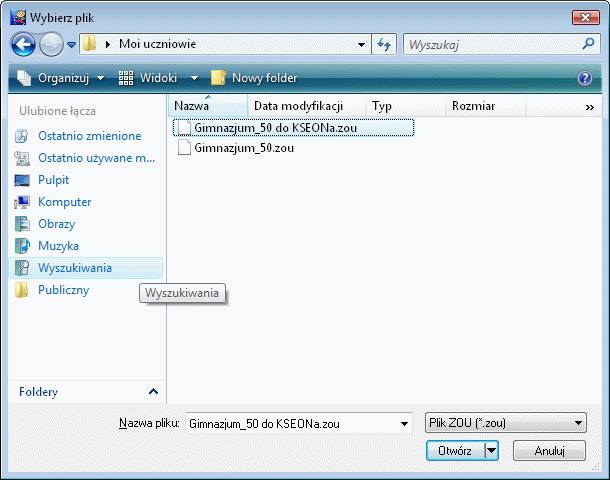Open the Publiczny folder link
Image resolution: width=610 pixels, height=480 pixels.
[x=63, y=290]
